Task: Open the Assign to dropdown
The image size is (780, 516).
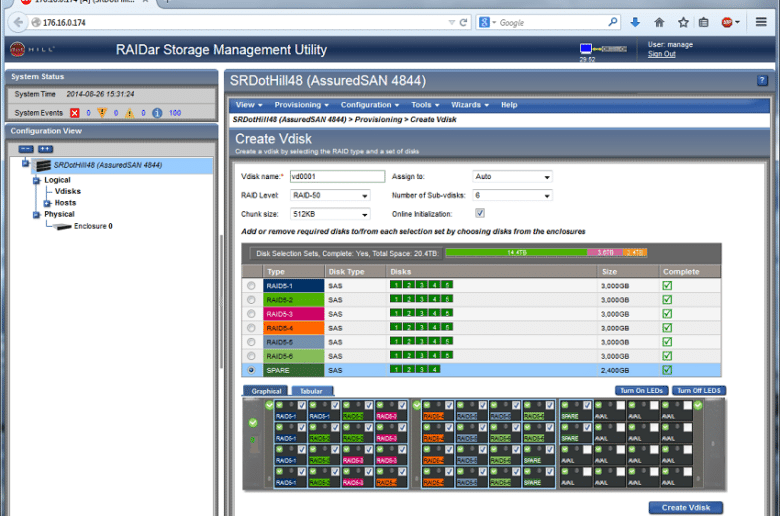Action: 512,177
